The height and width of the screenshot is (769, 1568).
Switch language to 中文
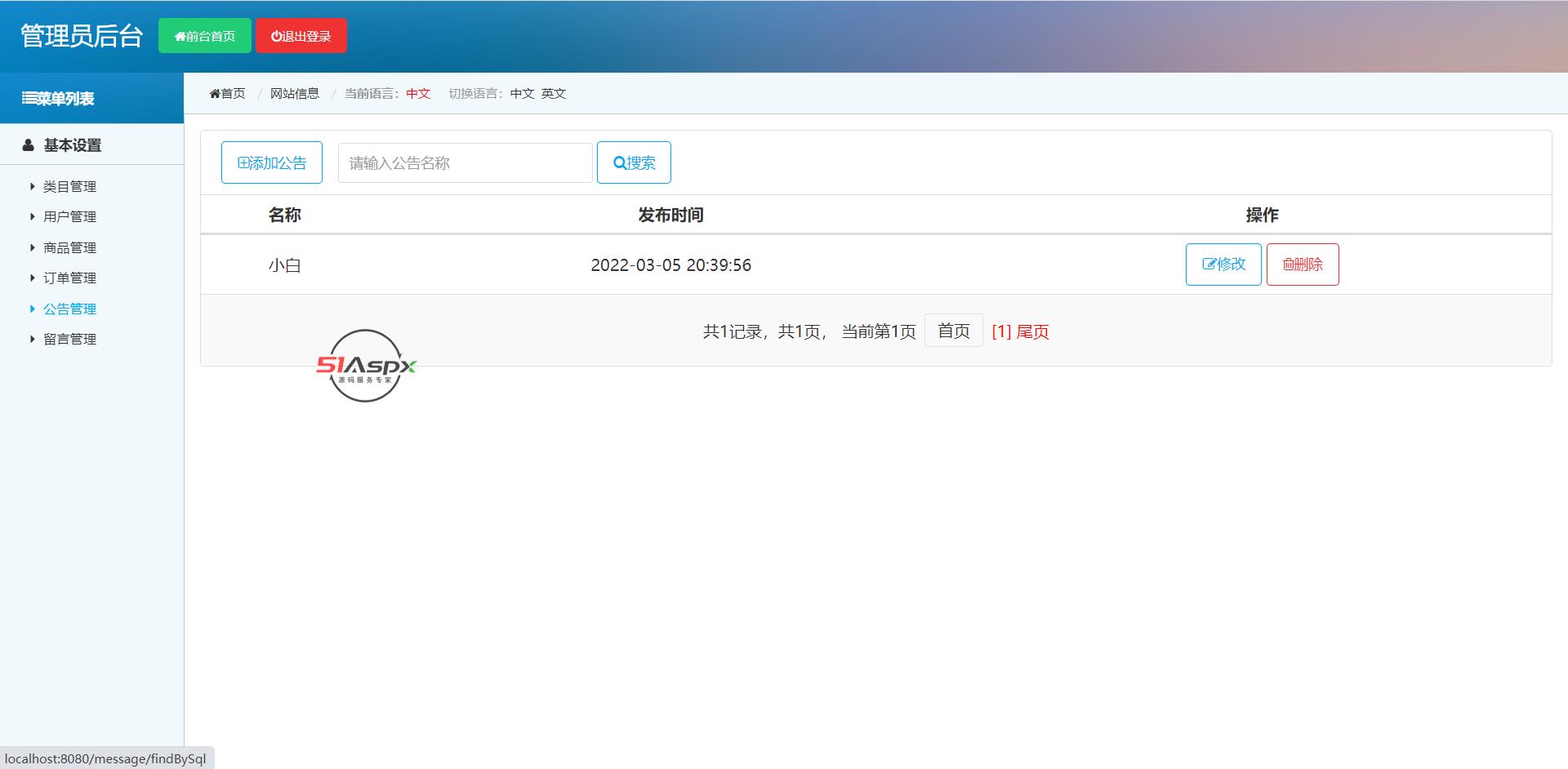coord(523,94)
